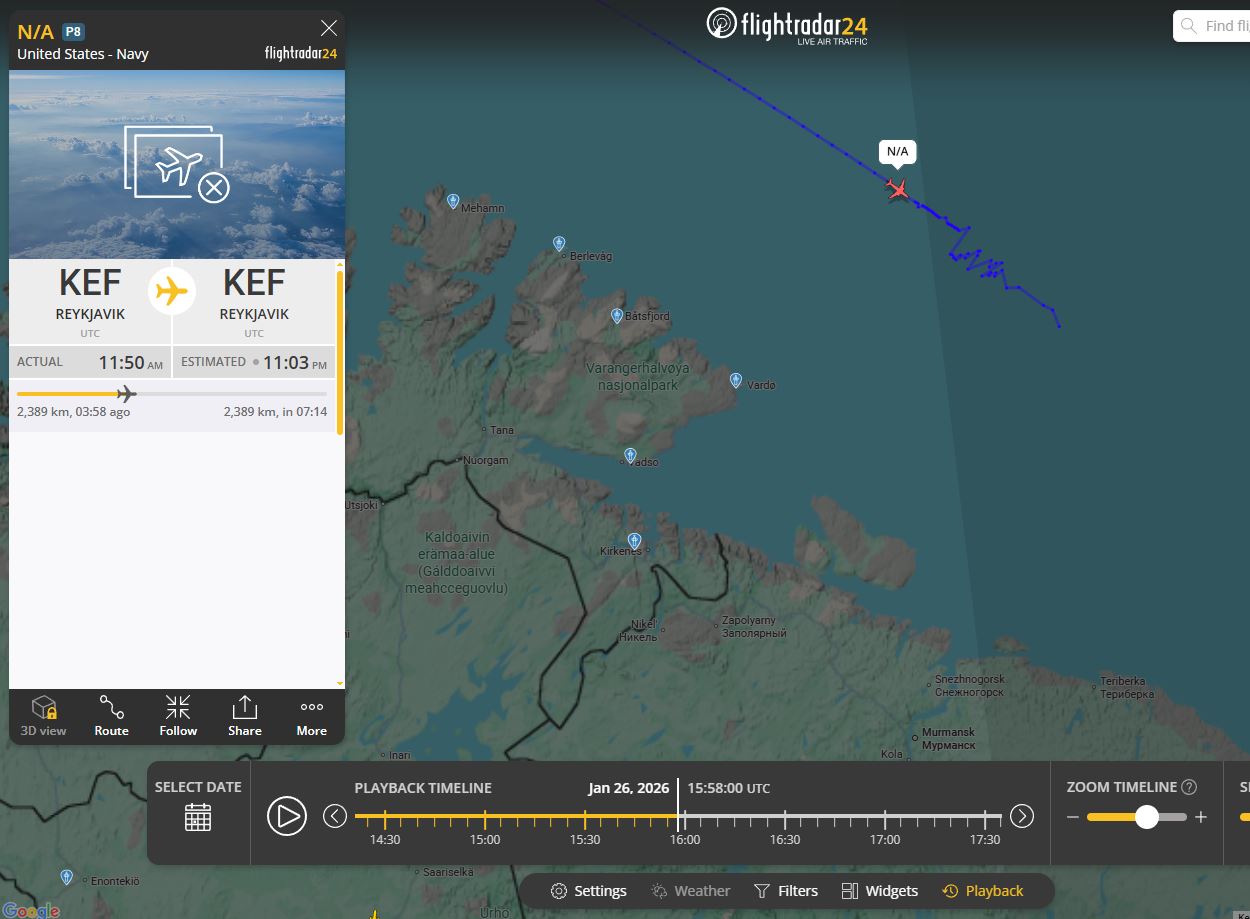
Task: Toggle Playback mode off
Action: (x=983, y=891)
